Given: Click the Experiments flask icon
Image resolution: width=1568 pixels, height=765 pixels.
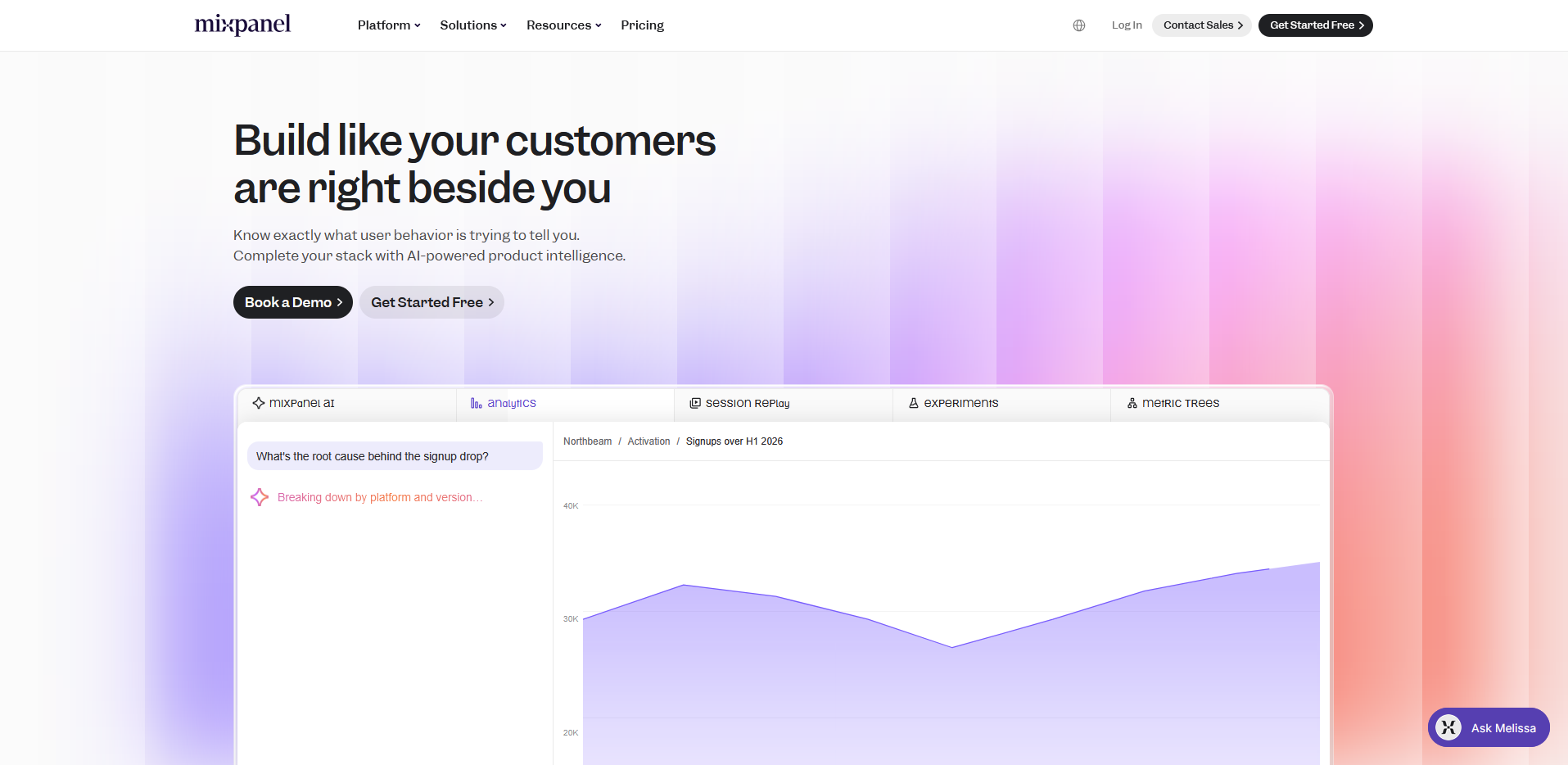Looking at the screenshot, I should [914, 403].
